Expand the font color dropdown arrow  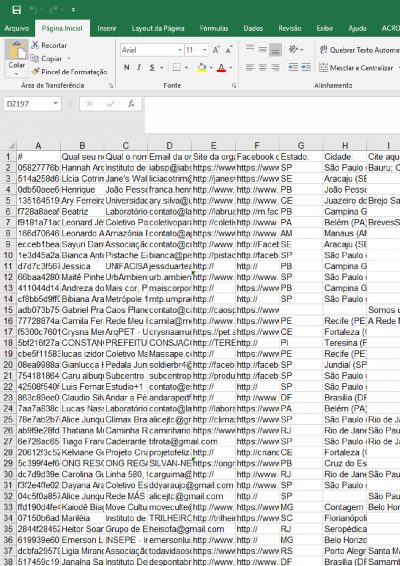(x=231, y=68)
